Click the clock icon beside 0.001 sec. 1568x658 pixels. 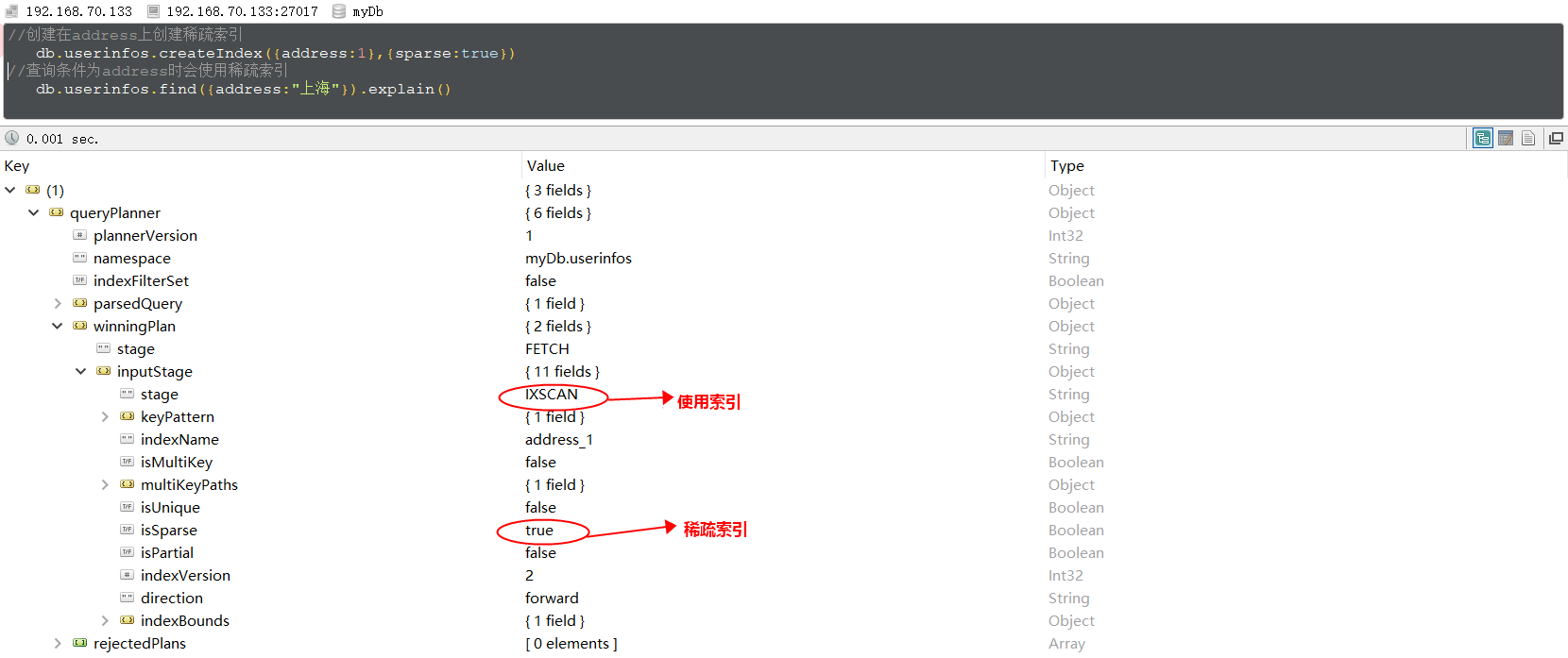pyautogui.click(x=12, y=138)
